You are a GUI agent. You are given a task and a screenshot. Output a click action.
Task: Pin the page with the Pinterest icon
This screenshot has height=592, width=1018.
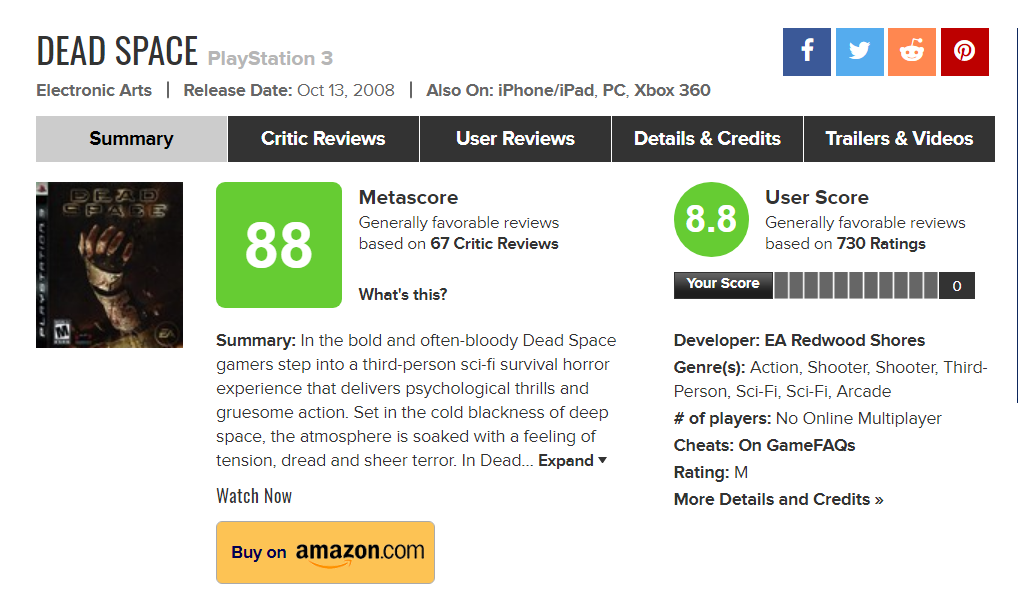(x=964, y=52)
